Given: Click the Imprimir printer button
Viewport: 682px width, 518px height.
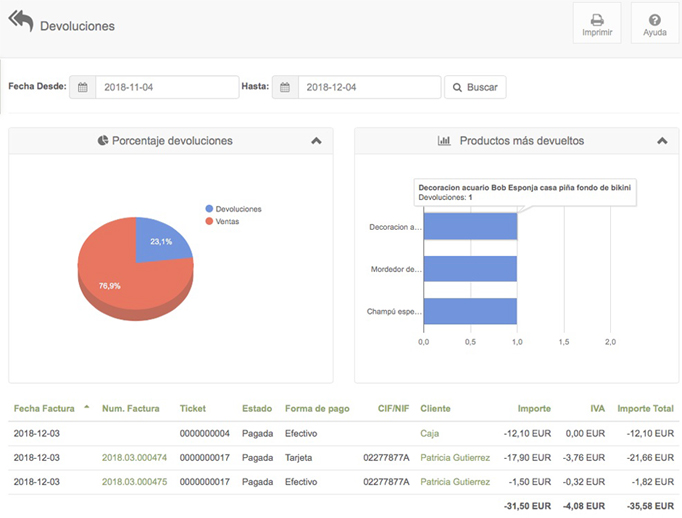Looking at the screenshot, I should [x=596, y=23].
